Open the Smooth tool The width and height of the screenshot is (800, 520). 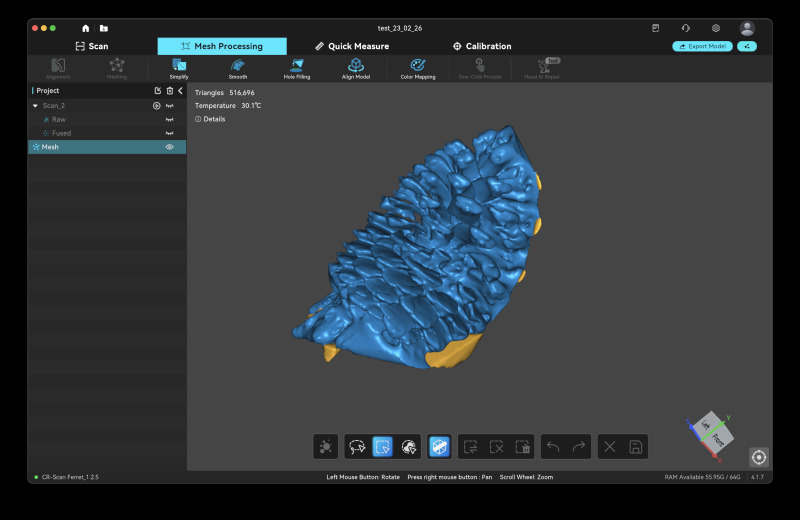point(238,68)
